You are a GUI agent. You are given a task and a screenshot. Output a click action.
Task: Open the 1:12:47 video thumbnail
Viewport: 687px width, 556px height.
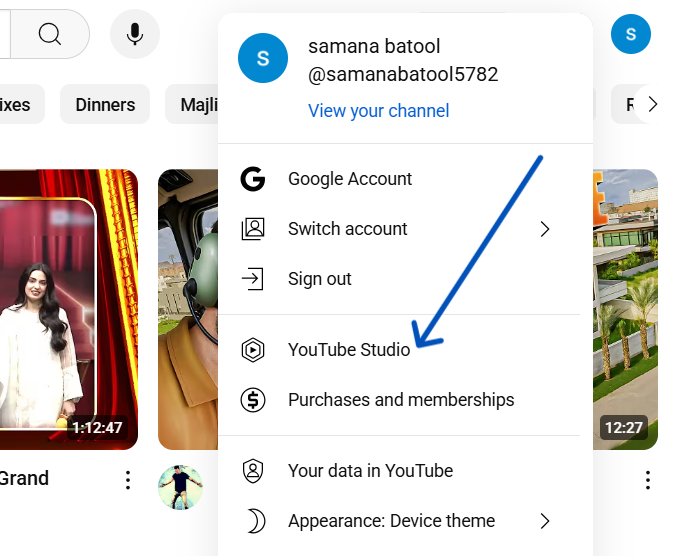click(x=69, y=309)
